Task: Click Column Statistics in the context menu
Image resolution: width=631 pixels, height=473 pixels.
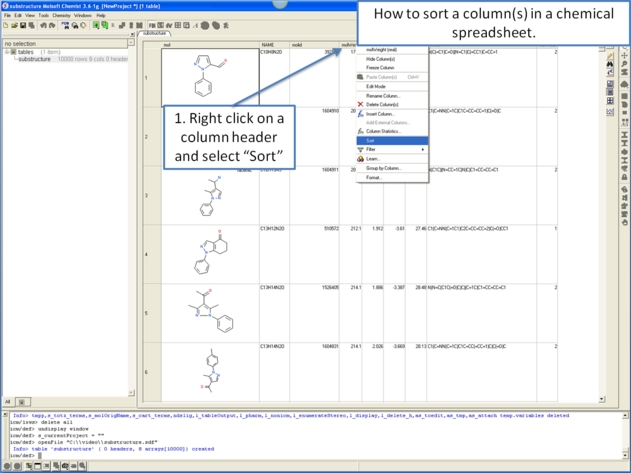Action: coord(383,131)
